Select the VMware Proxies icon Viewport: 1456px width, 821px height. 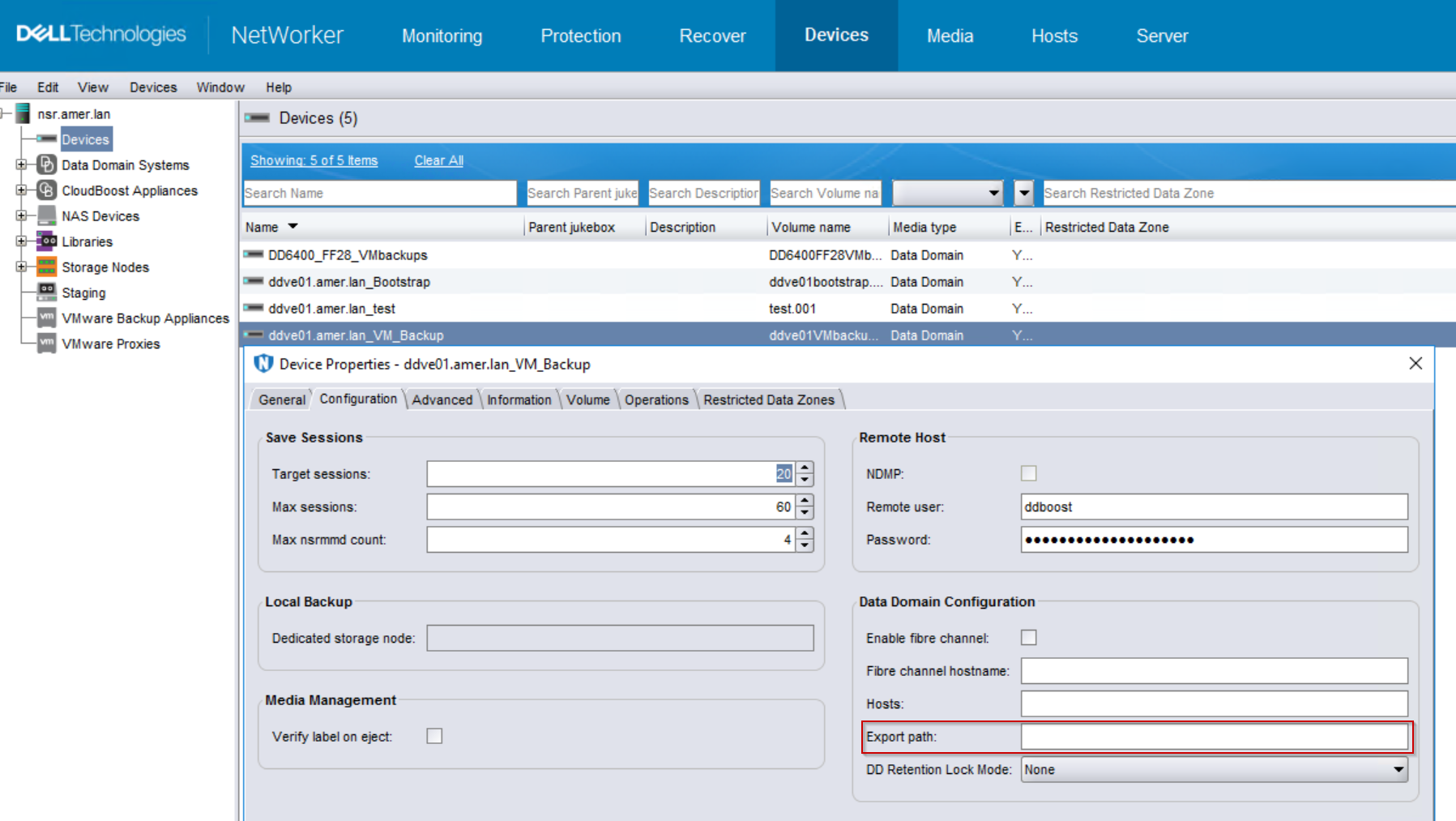(x=46, y=344)
